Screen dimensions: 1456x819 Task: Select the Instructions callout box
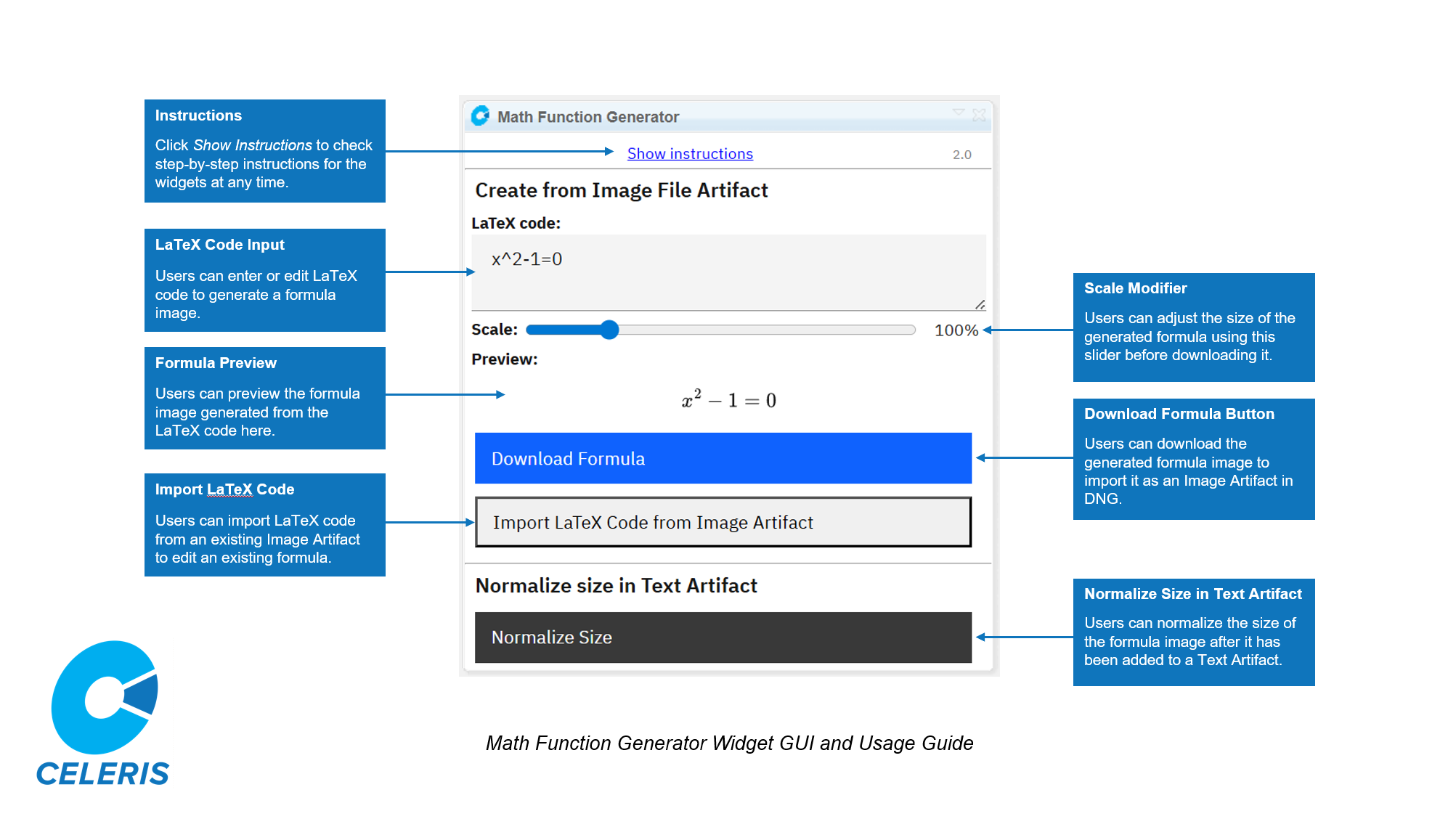pyautogui.click(x=264, y=151)
